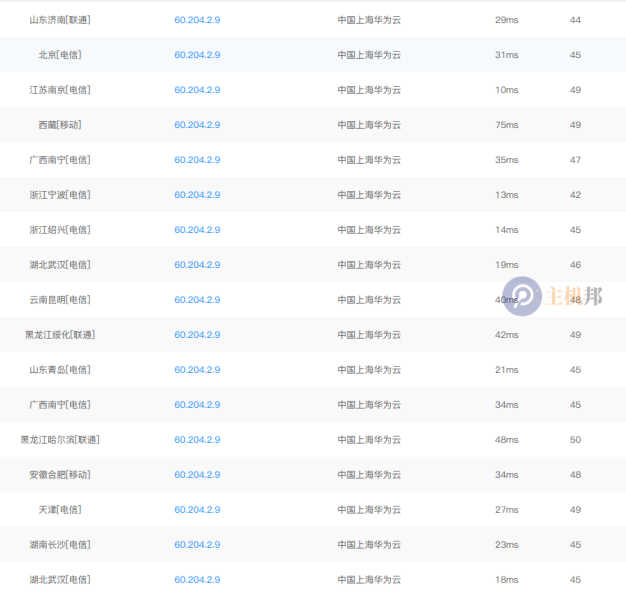Screen dimensions: 626x594
Task: Click the 42ms response time value
Action: click(x=507, y=335)
